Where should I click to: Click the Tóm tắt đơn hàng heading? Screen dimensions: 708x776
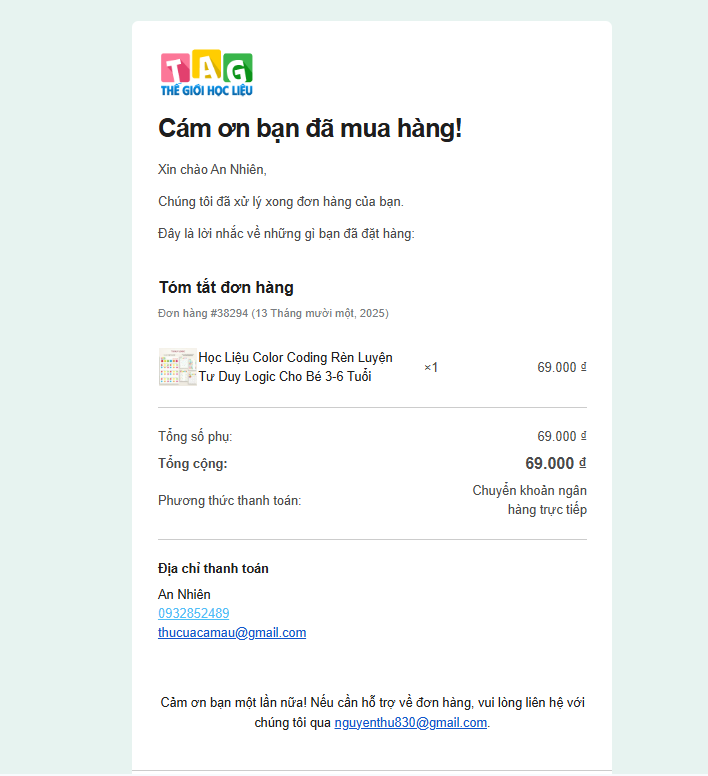pos(226,288)
